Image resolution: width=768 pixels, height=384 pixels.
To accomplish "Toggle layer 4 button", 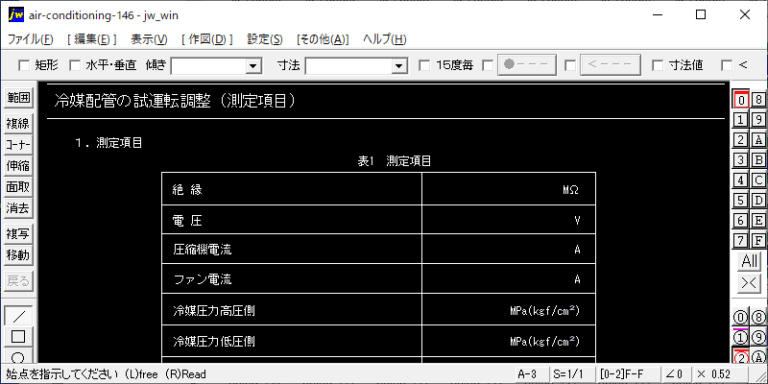I will coord(741,180).
